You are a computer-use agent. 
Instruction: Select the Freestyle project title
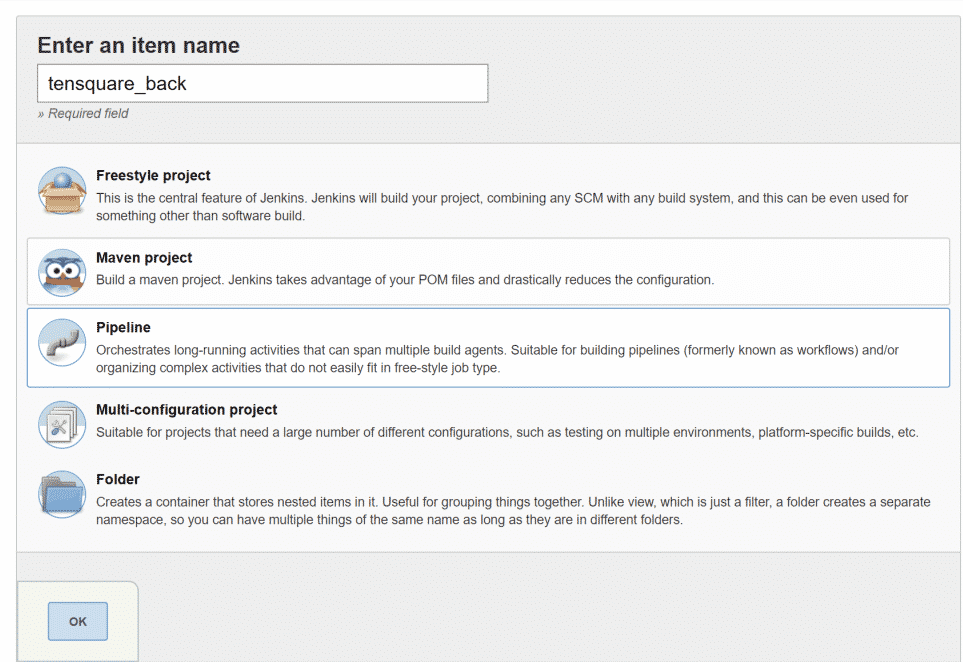click(153, 176)
